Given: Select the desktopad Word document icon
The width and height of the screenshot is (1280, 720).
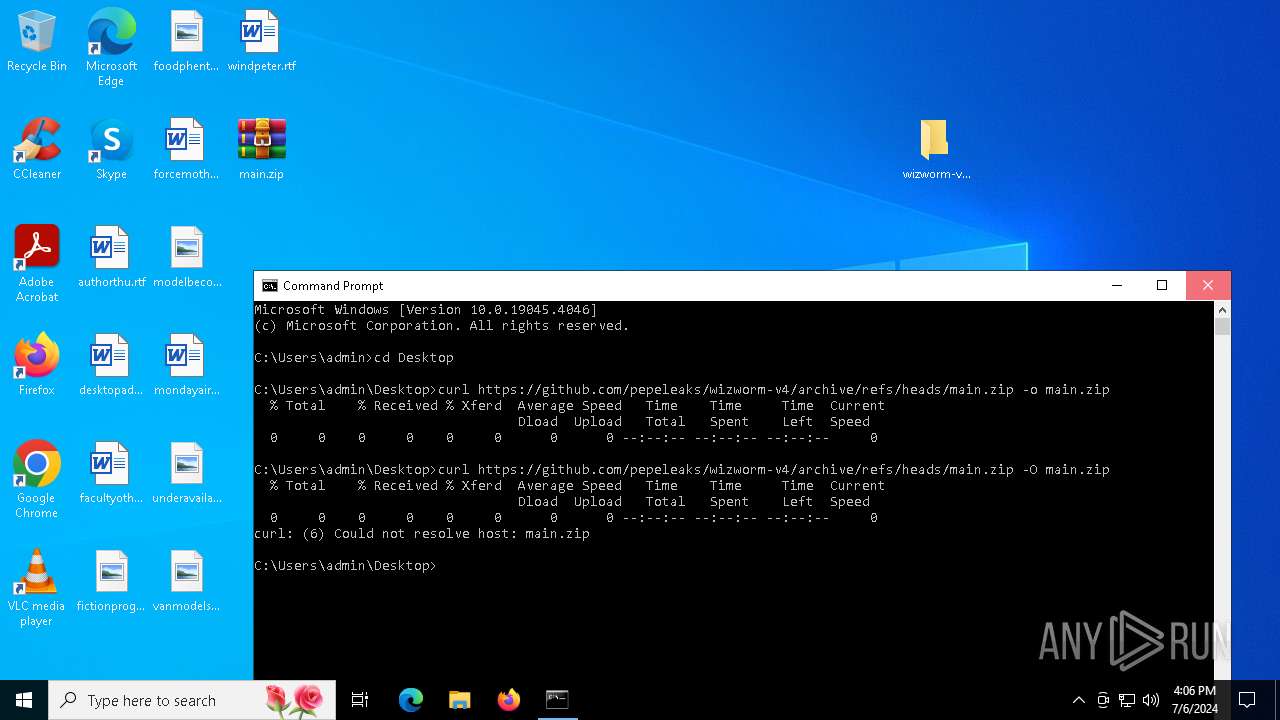Looking at the screenshot, I should (111, 365).
